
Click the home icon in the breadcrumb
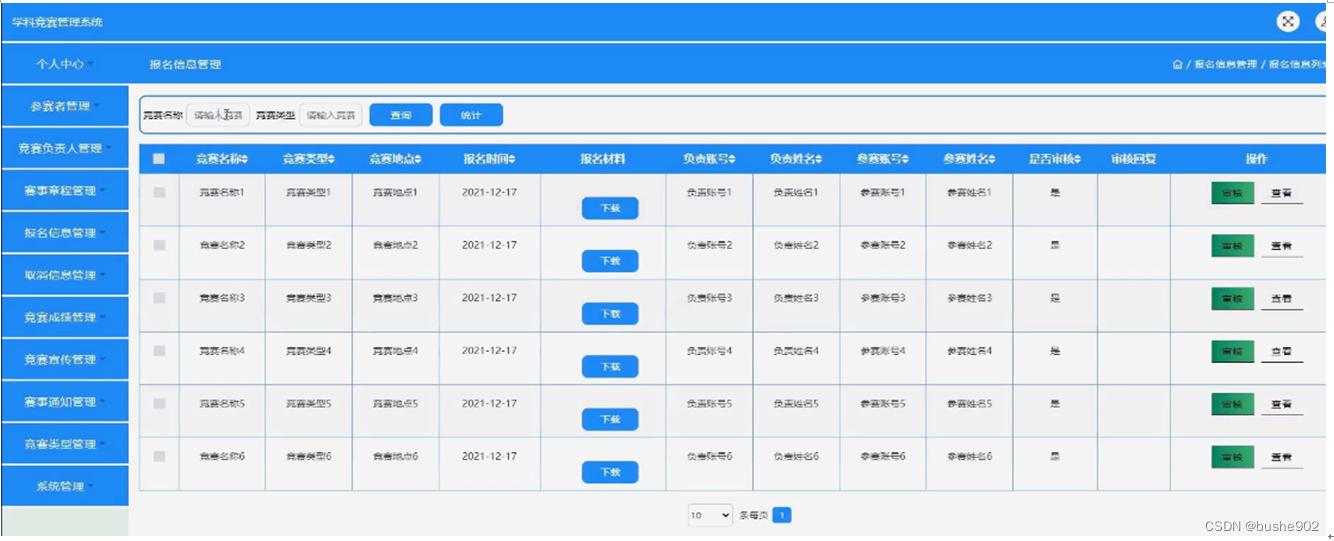pyautogui.click(x=1177, y=64)
